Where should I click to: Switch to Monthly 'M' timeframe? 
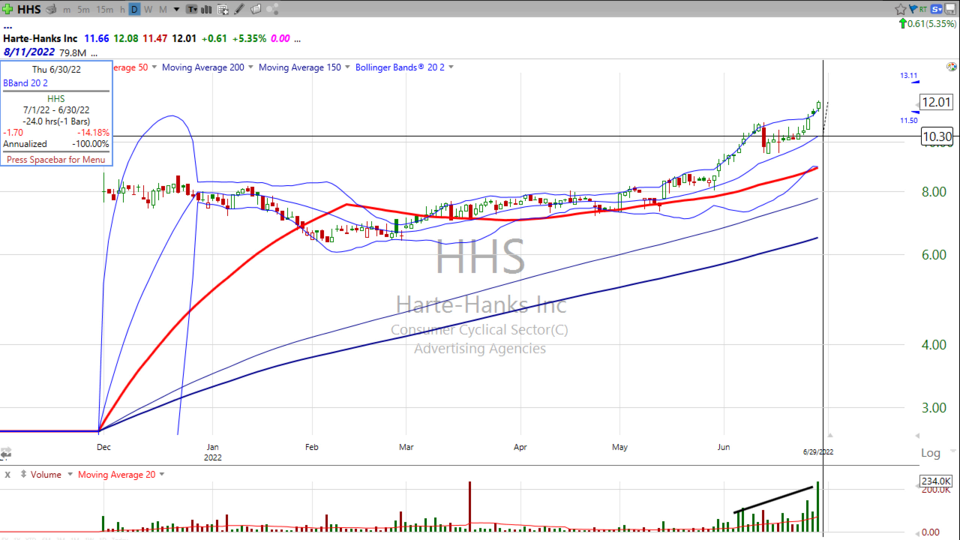[163, 10]
